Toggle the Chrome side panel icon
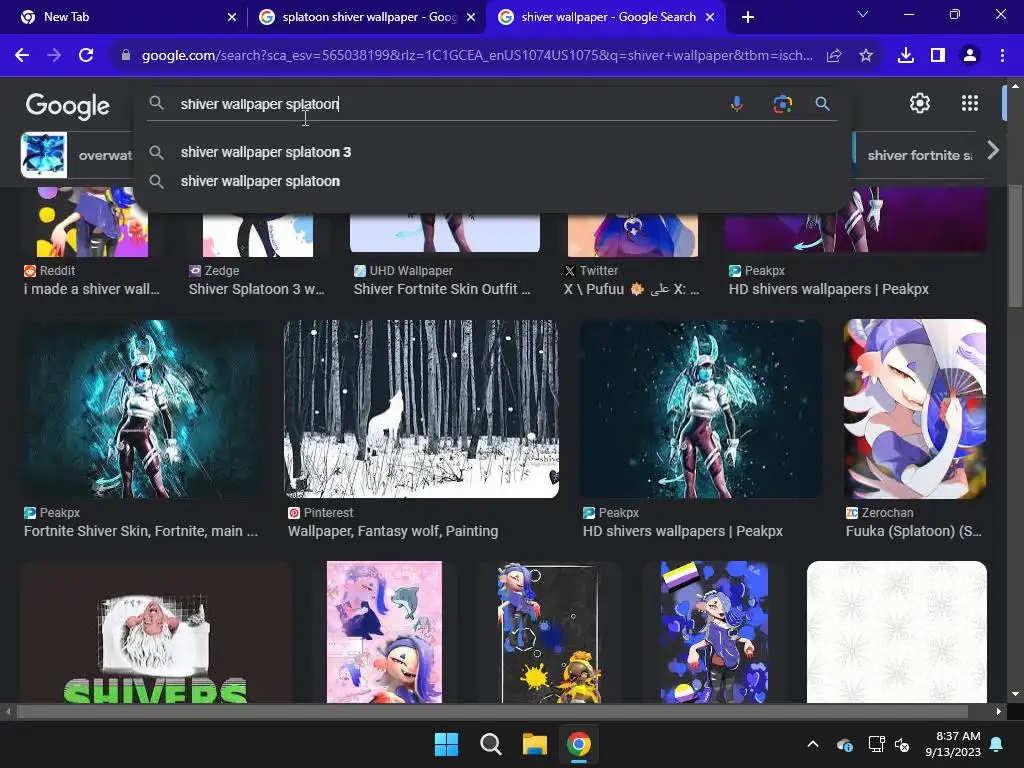Image resolution: width=1024 pixels, height=768 pixels. (938, 56)
